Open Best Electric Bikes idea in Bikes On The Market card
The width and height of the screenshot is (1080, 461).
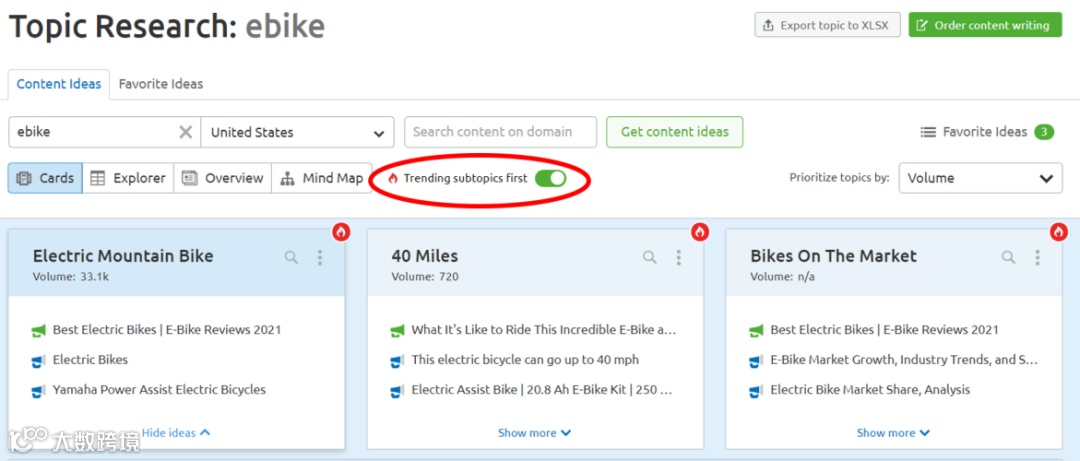[884, 329]
